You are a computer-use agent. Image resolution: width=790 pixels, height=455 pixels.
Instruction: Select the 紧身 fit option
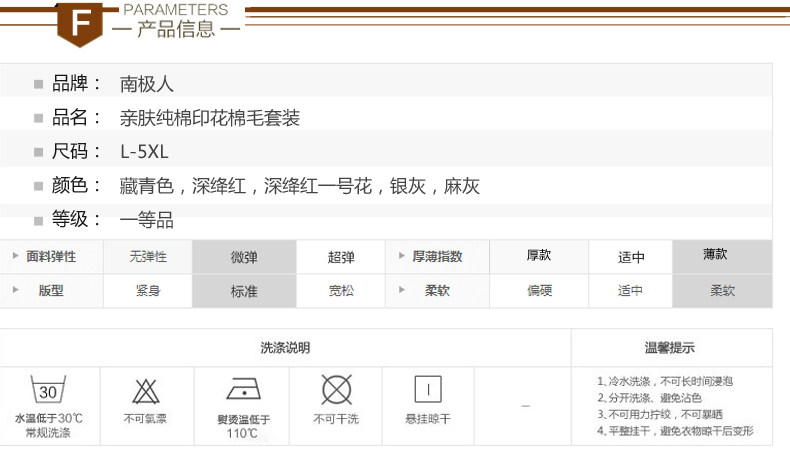pos(148,291)
